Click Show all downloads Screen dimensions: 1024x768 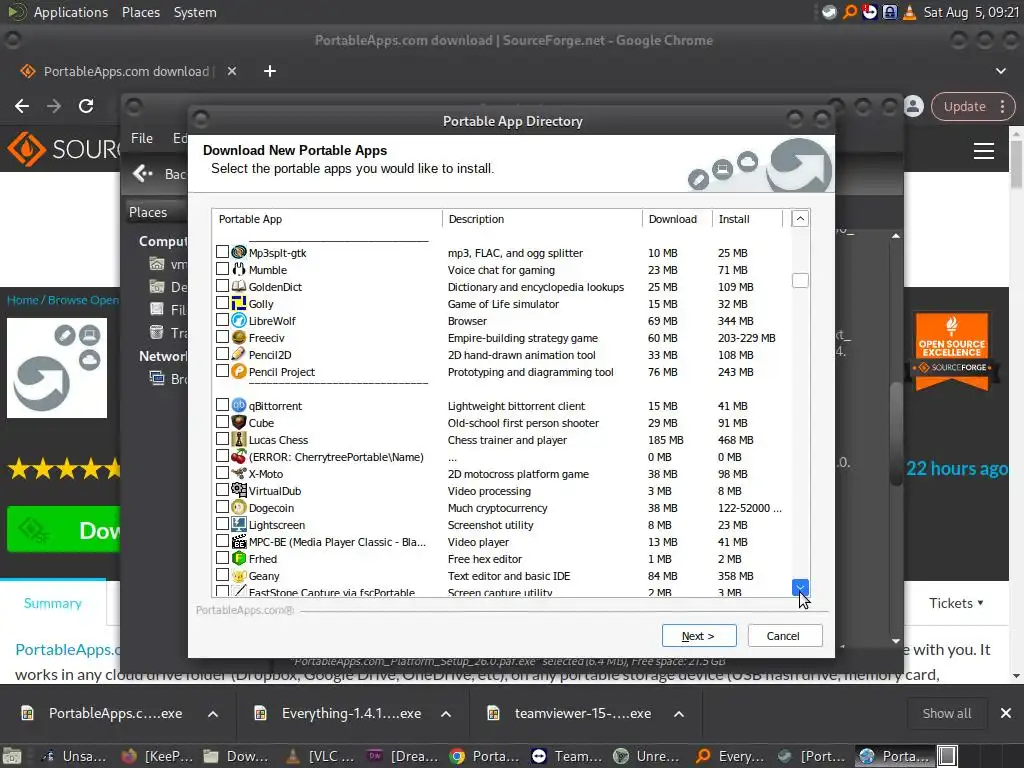tap(946, 713)
